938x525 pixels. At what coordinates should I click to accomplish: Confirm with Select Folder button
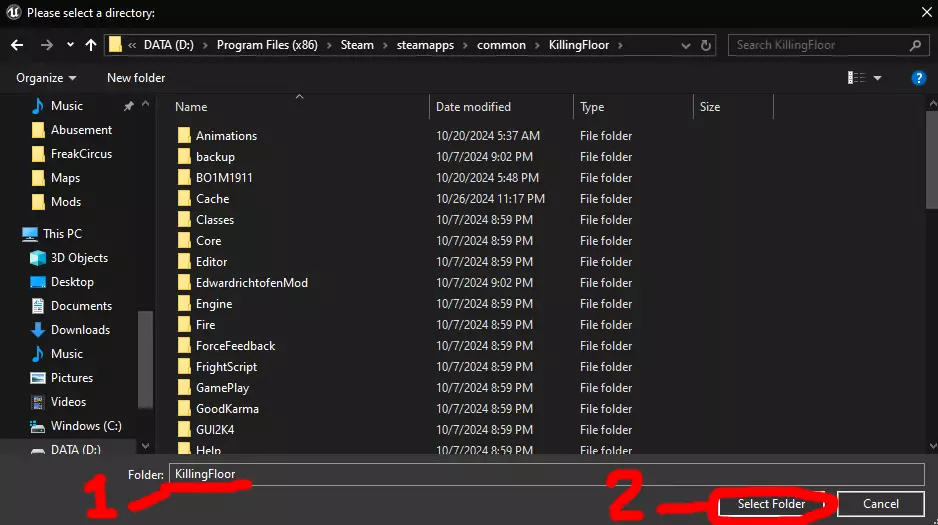click(x=771, y=504)
